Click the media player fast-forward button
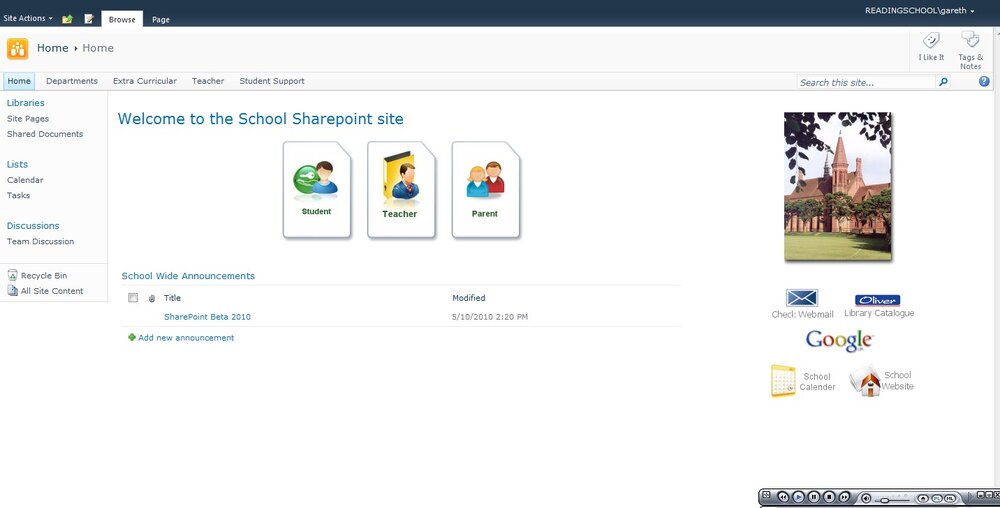The height and width of the screenshot is (508, 1000). pyautogui.click(x=844, y=497)
